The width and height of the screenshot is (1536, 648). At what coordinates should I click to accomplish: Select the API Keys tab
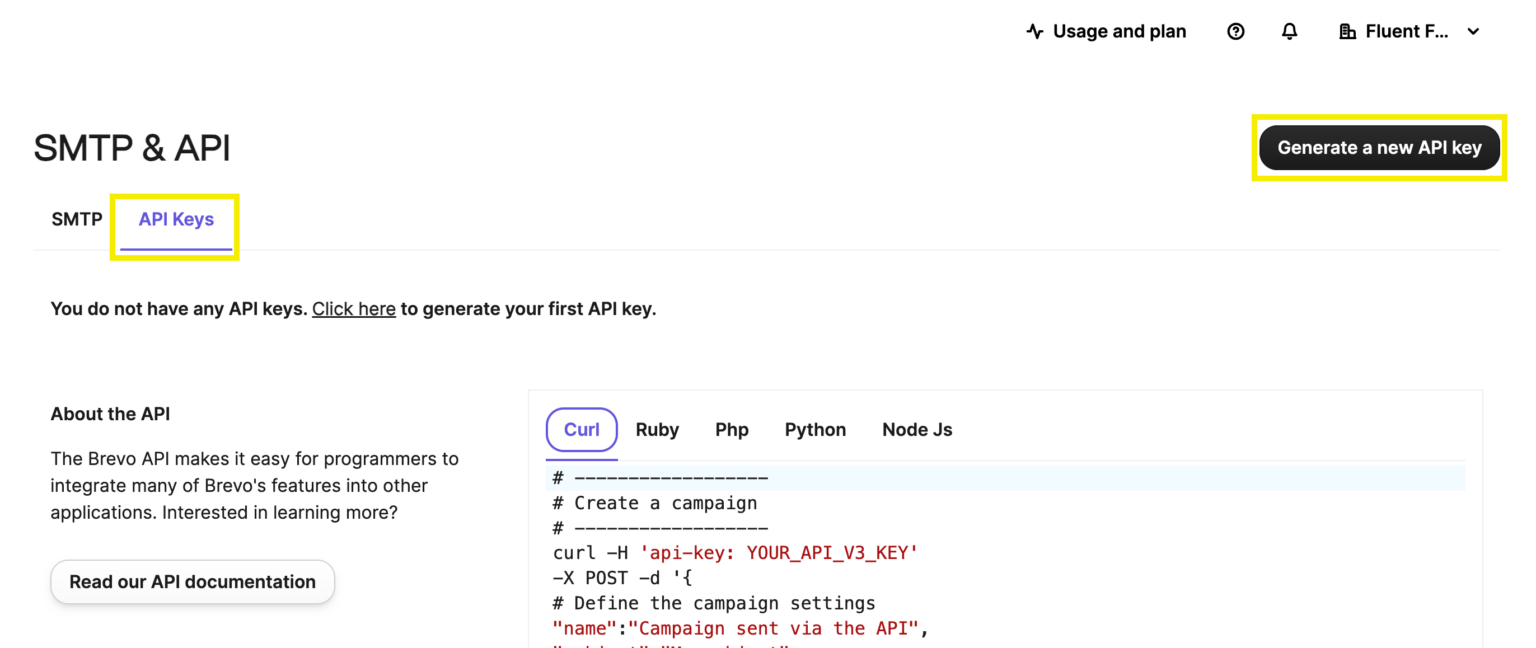point(175,218)
